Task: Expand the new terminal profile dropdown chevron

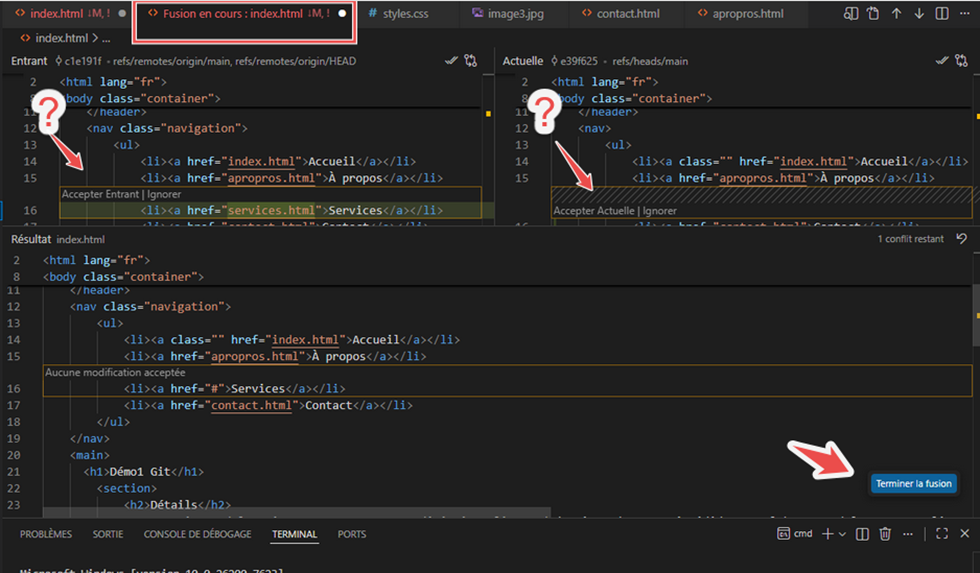Action: 842,534
